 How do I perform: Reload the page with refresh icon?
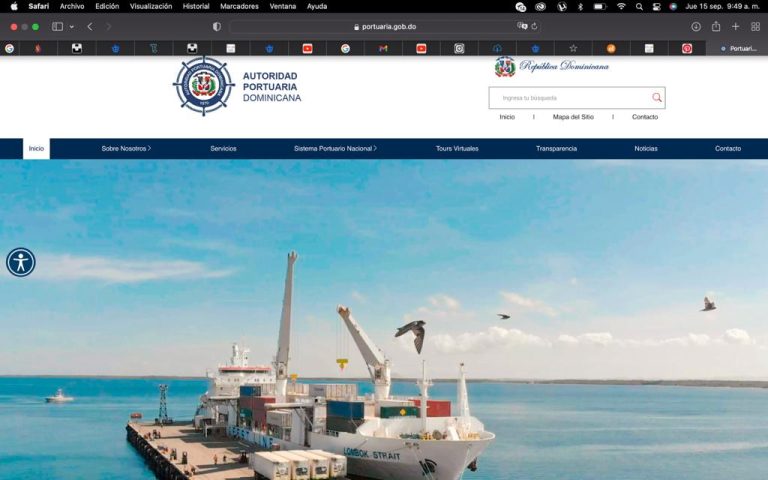tap(535, 27)
